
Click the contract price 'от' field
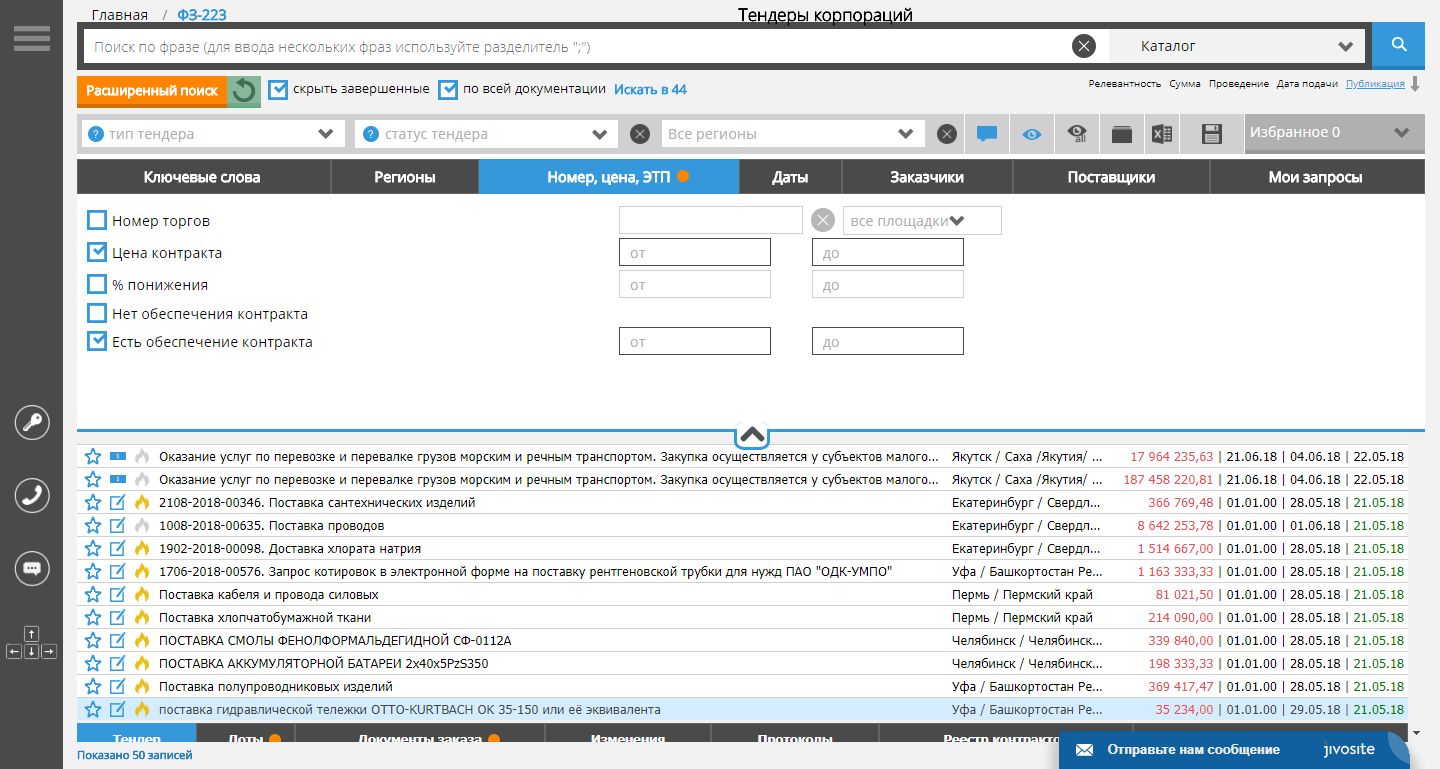(695, 253)
